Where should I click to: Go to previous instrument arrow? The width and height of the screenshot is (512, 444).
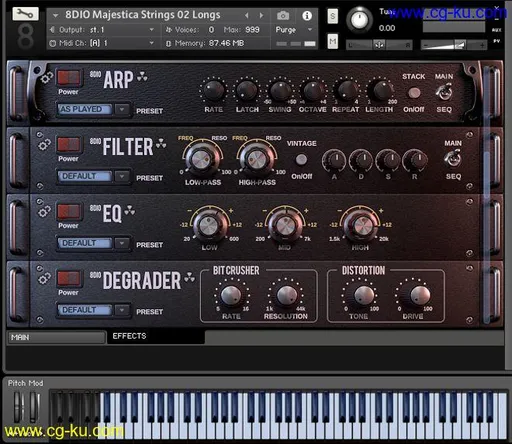tap(247, 15)
